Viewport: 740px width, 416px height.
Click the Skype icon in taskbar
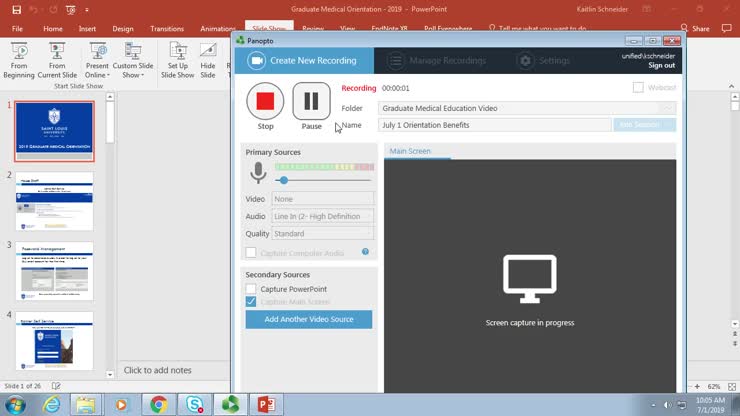point(193,404)
